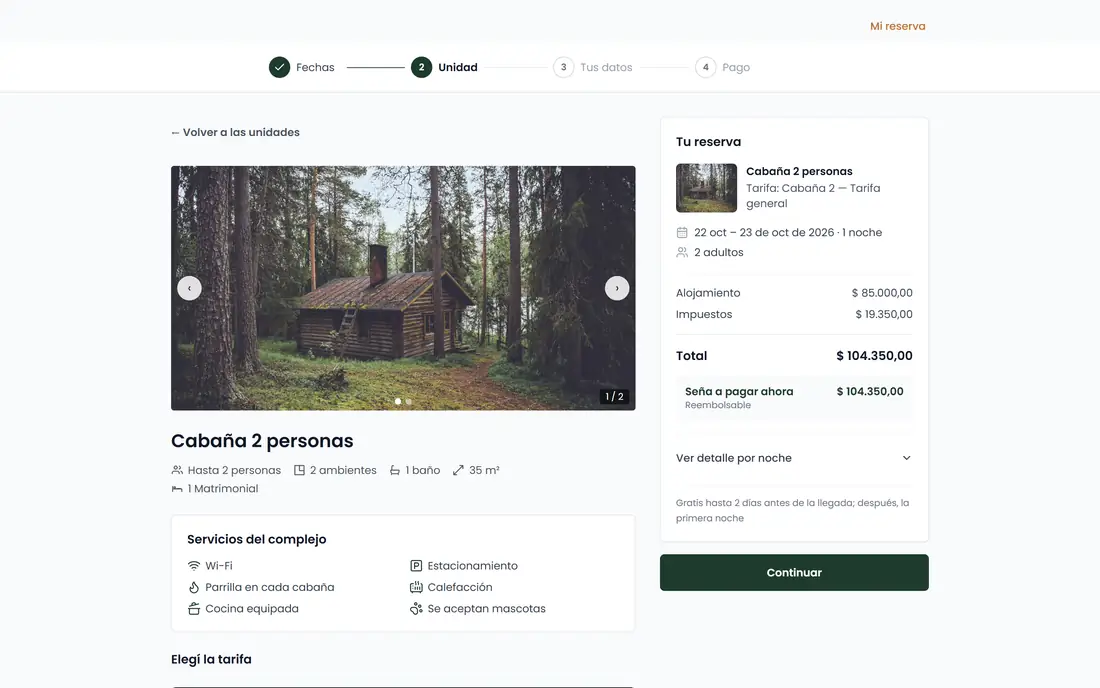This screenshot has height=688, width=1100.
Task: Show the previous cabin photo
Action: pos(189,288)
